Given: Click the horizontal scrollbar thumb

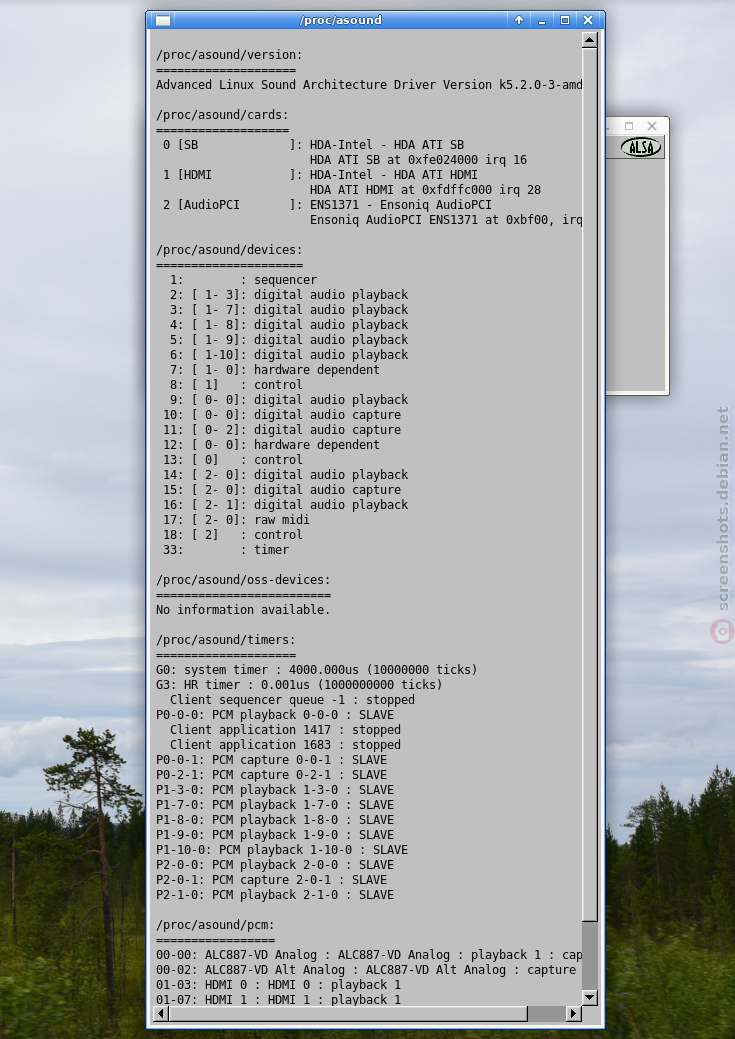Looking at the screenshot, I should (x=348, y=1013).
